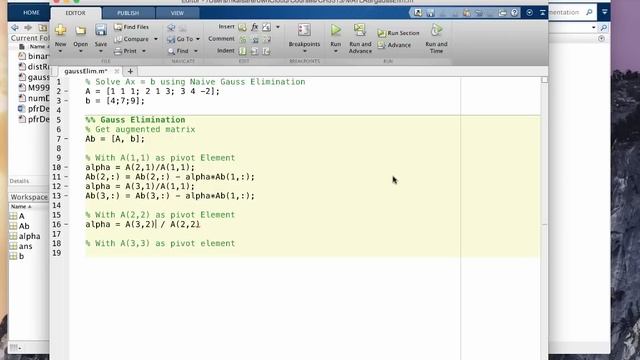Screen dimensions: 640x360
Task: Click Run and Time icon
Action: pos(436,30)
